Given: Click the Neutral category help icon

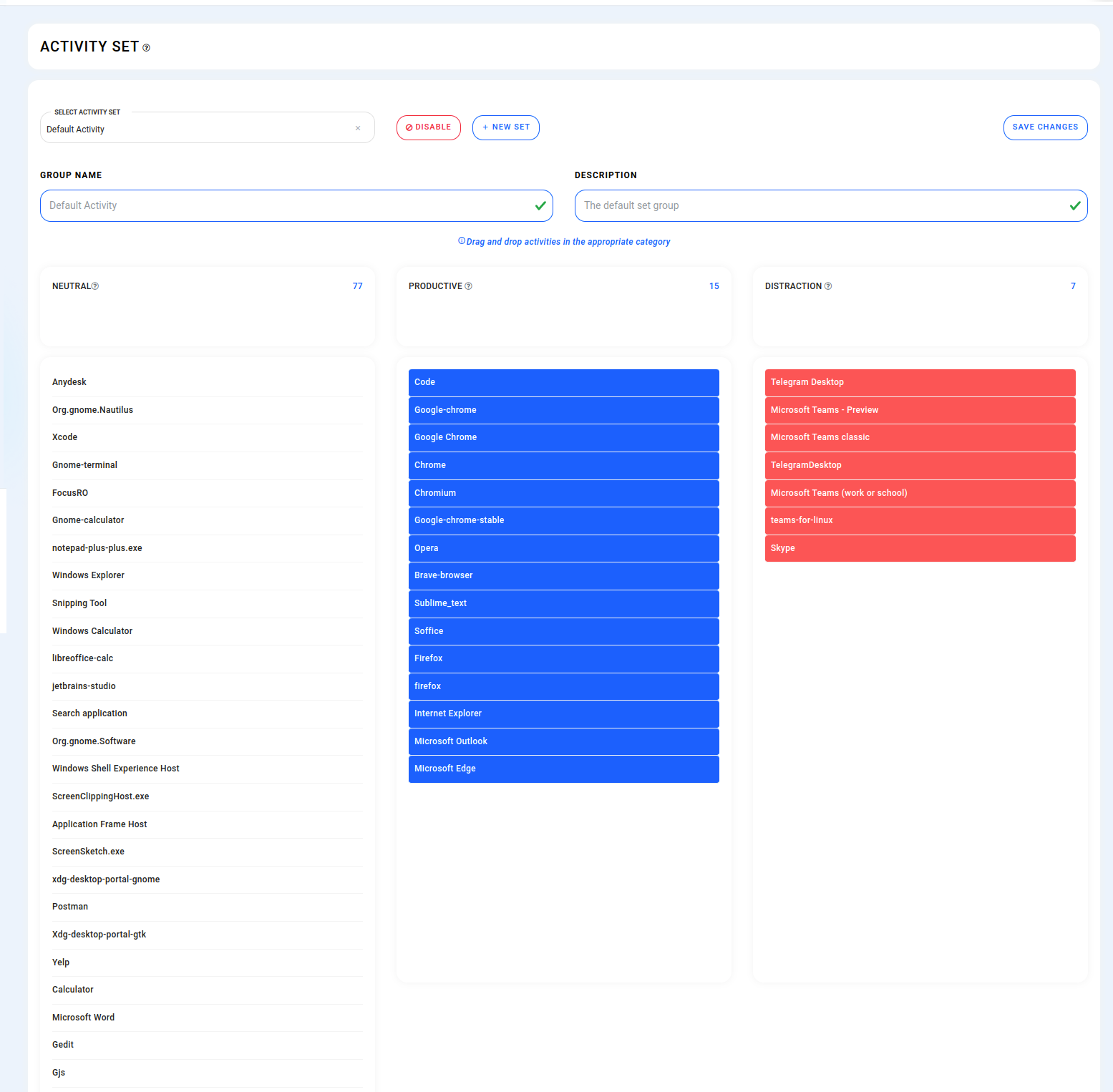Looking at the screenshot, I should click(95, 286).
